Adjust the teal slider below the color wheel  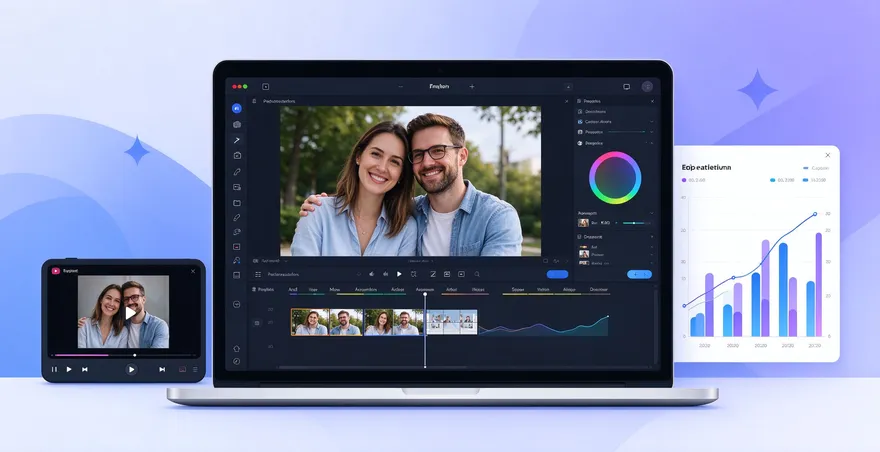coord(635,223)
